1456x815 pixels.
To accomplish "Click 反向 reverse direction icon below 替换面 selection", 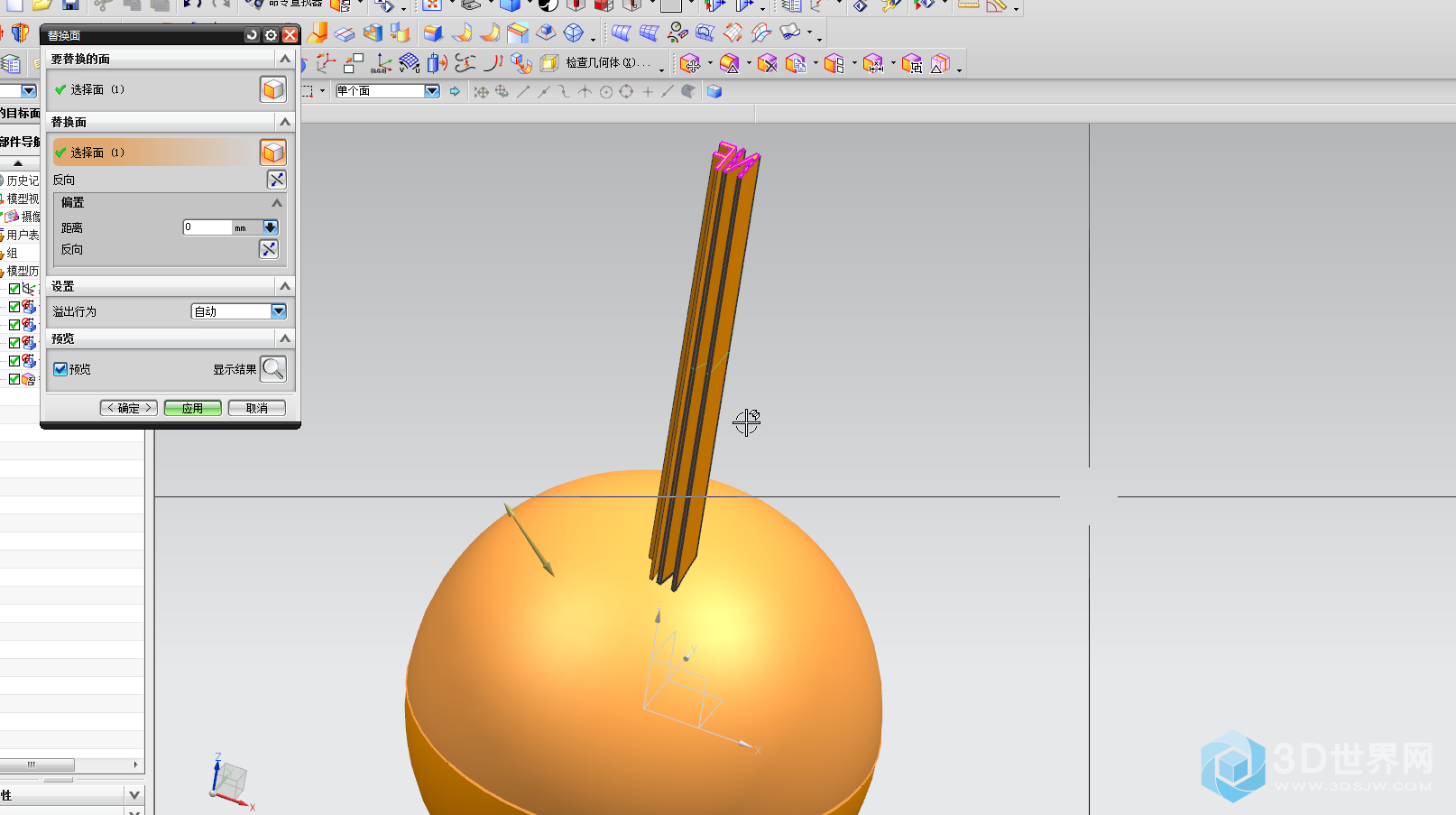I will (277, 180).
